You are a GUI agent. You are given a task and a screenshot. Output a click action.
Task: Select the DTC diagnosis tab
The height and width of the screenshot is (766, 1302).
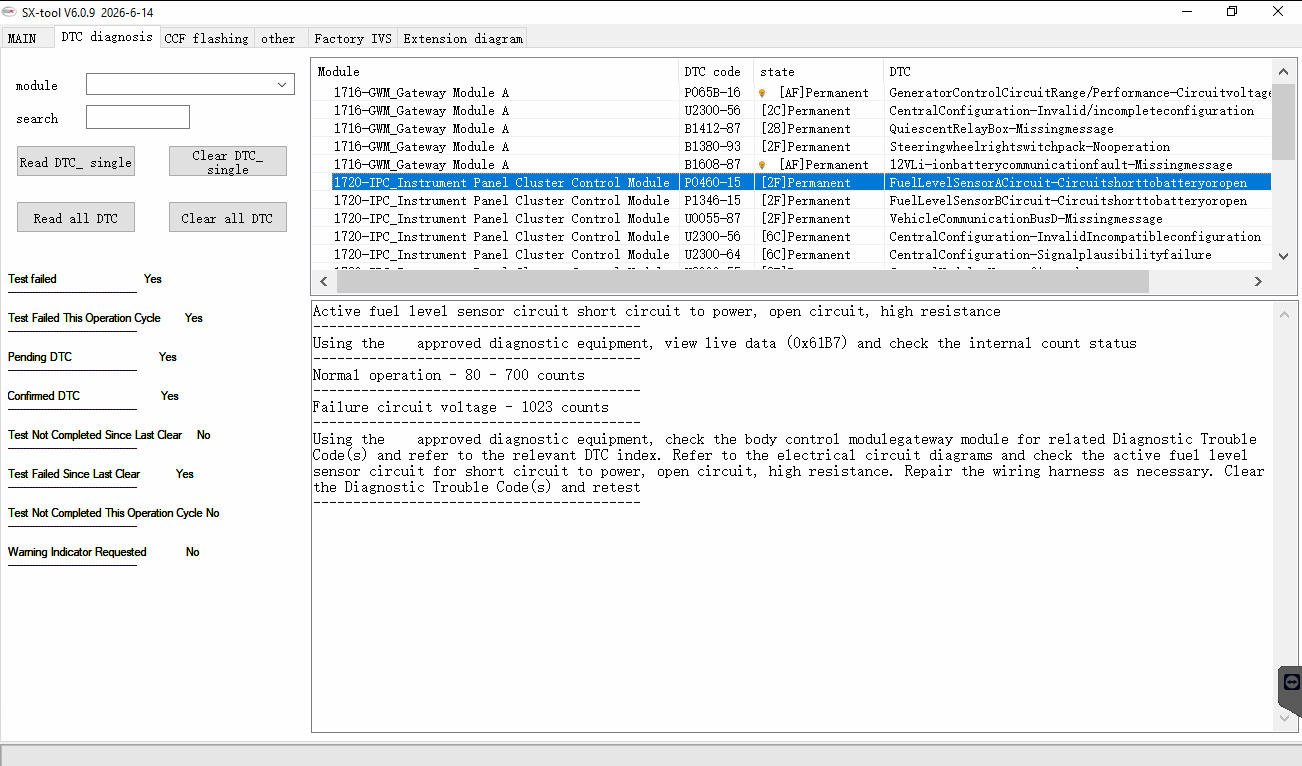click(x=107, y=37)
